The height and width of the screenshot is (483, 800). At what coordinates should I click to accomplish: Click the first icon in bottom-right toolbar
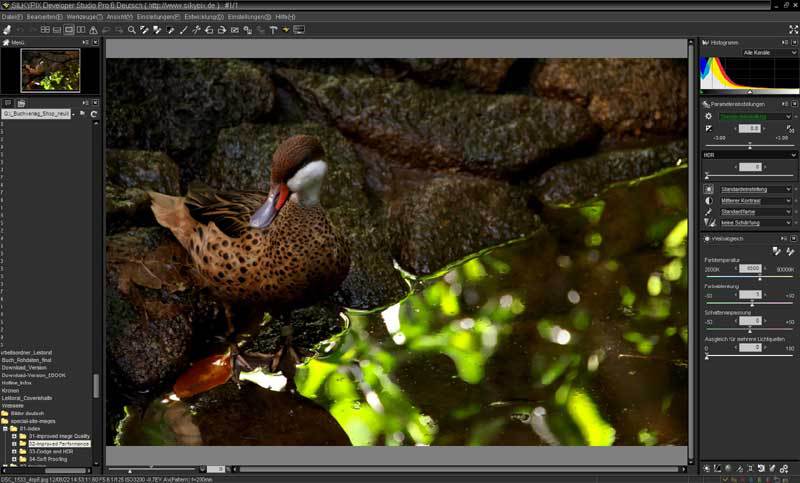(x=707, y=468)
